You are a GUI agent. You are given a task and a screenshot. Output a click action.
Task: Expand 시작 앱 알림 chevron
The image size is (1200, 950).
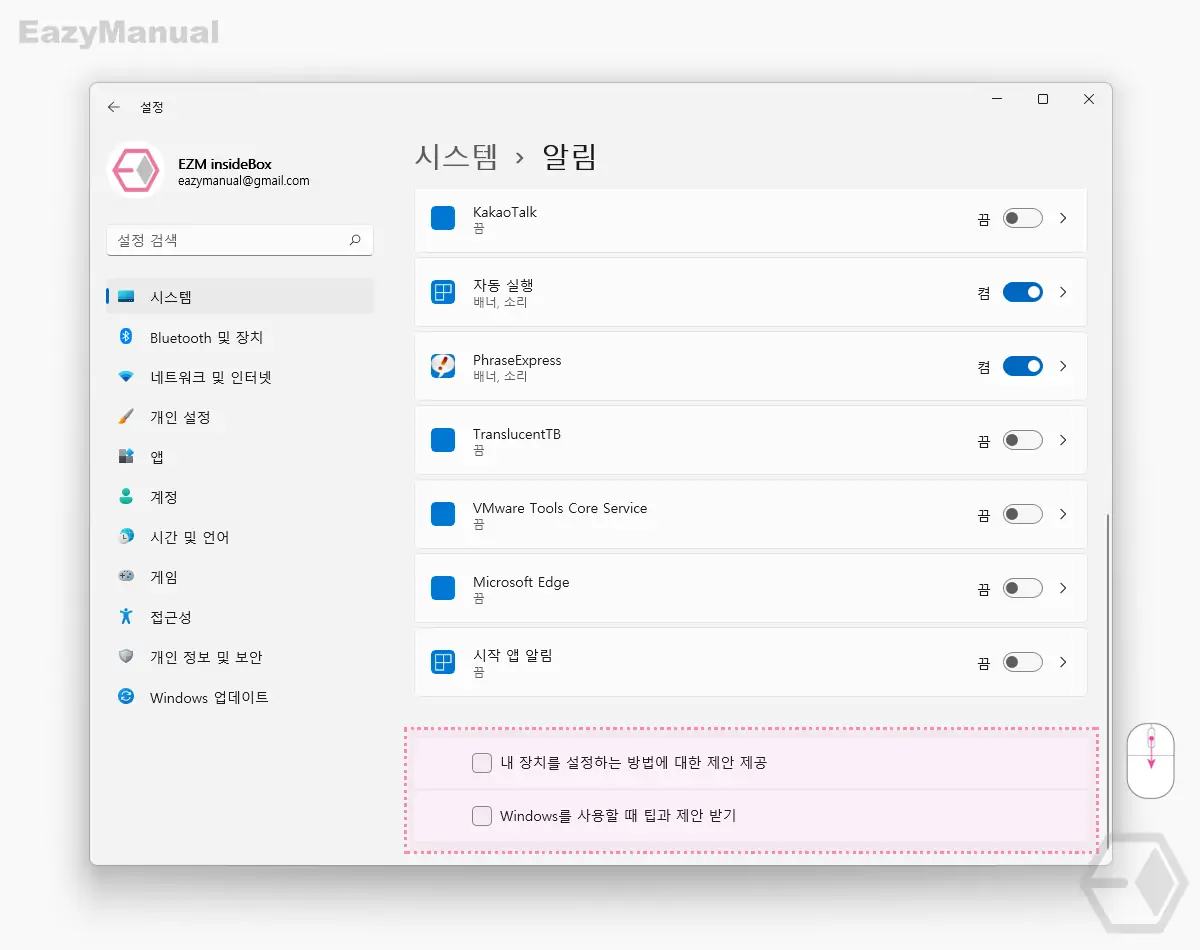(1063, 662)
